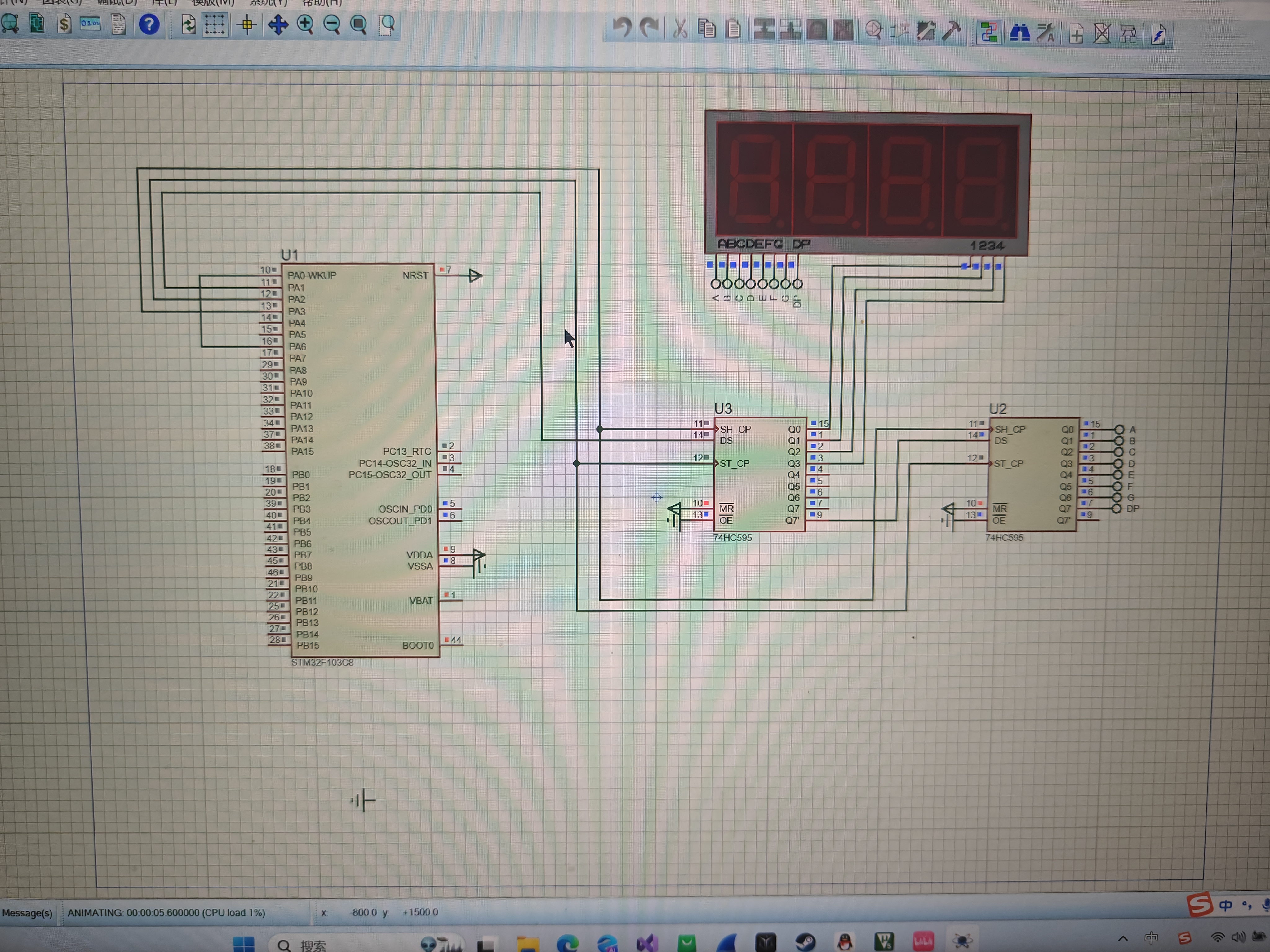Zoom out with the minus magnifier

(332, 25)
